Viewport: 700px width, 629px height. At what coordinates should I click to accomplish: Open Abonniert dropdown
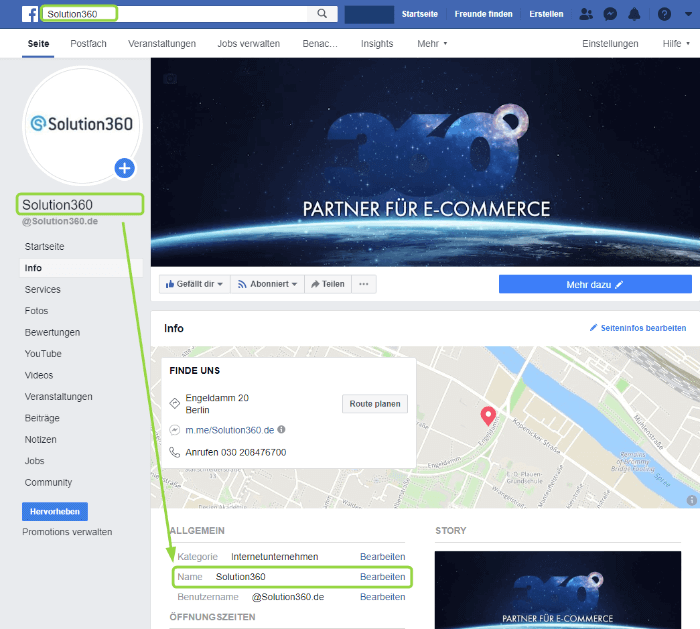pos(267,284)
